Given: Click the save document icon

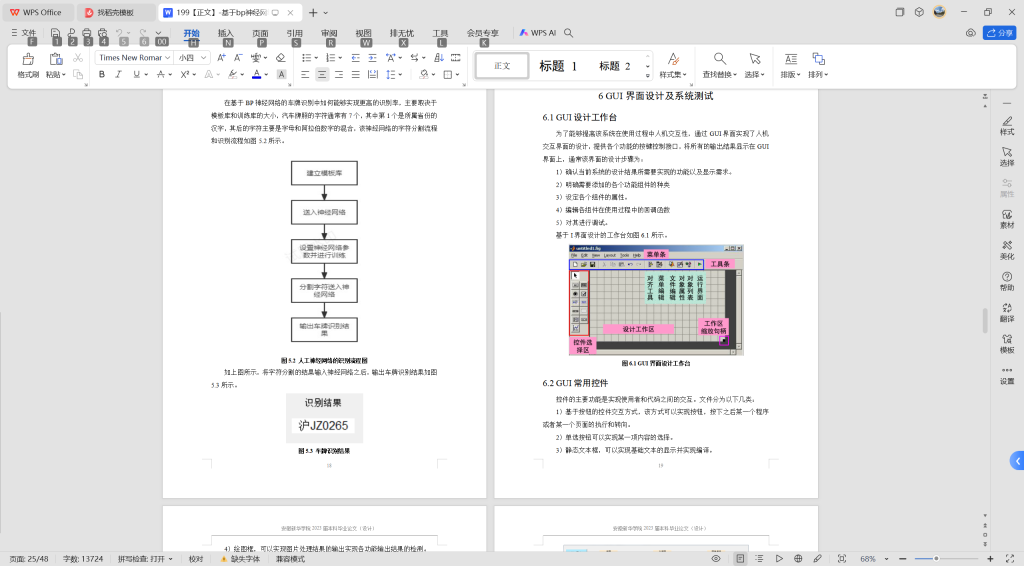Looking at the screenshot, I should pos(56,33).
